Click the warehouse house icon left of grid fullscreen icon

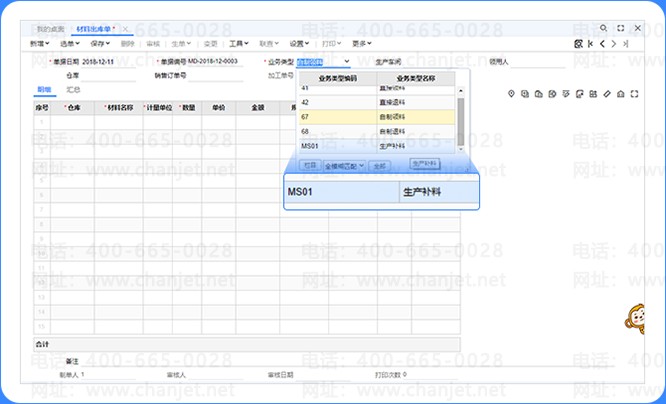[621, 94]
